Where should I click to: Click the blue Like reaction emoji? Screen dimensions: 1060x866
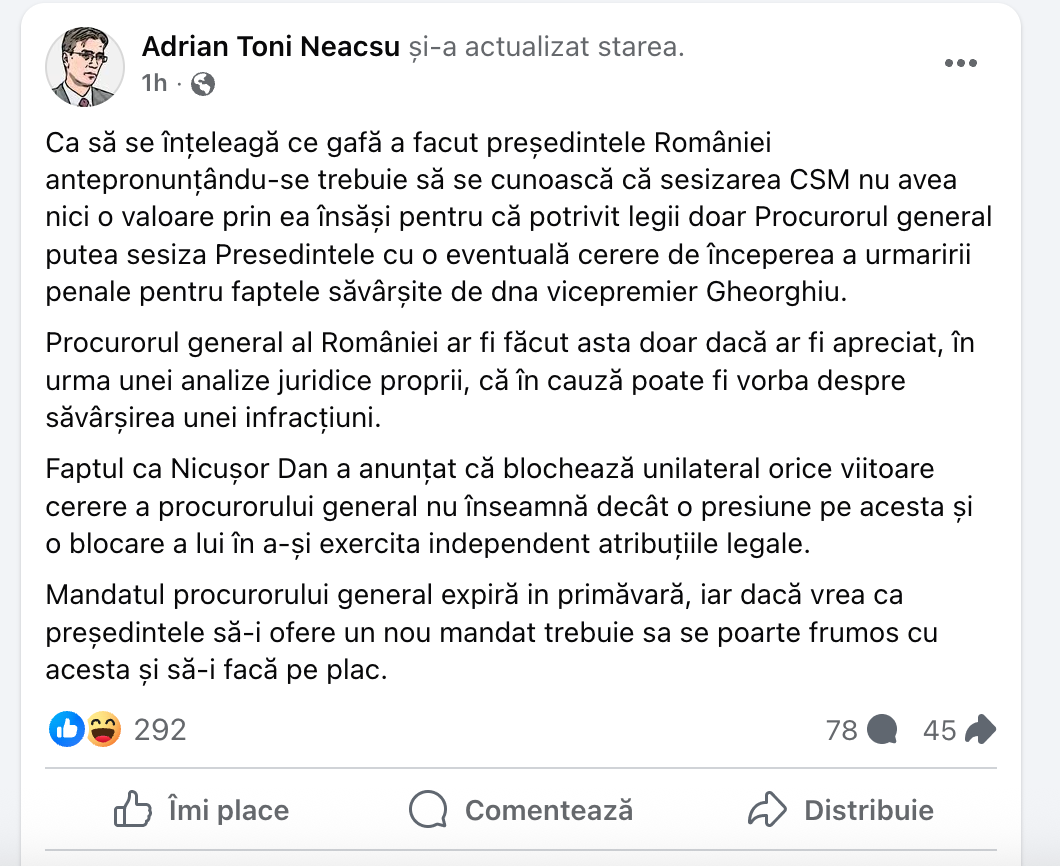[66, 730]
